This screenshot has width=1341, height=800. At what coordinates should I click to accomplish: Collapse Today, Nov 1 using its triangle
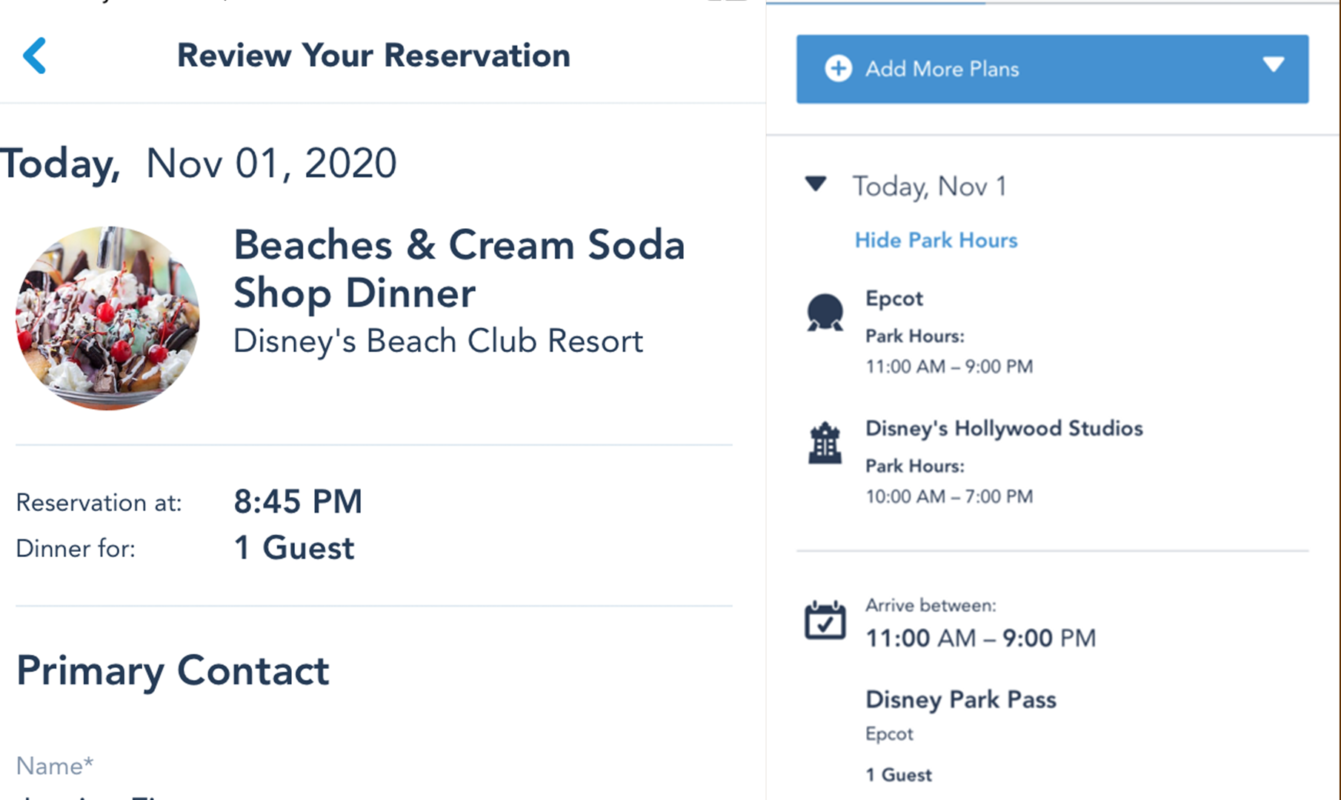815,185
